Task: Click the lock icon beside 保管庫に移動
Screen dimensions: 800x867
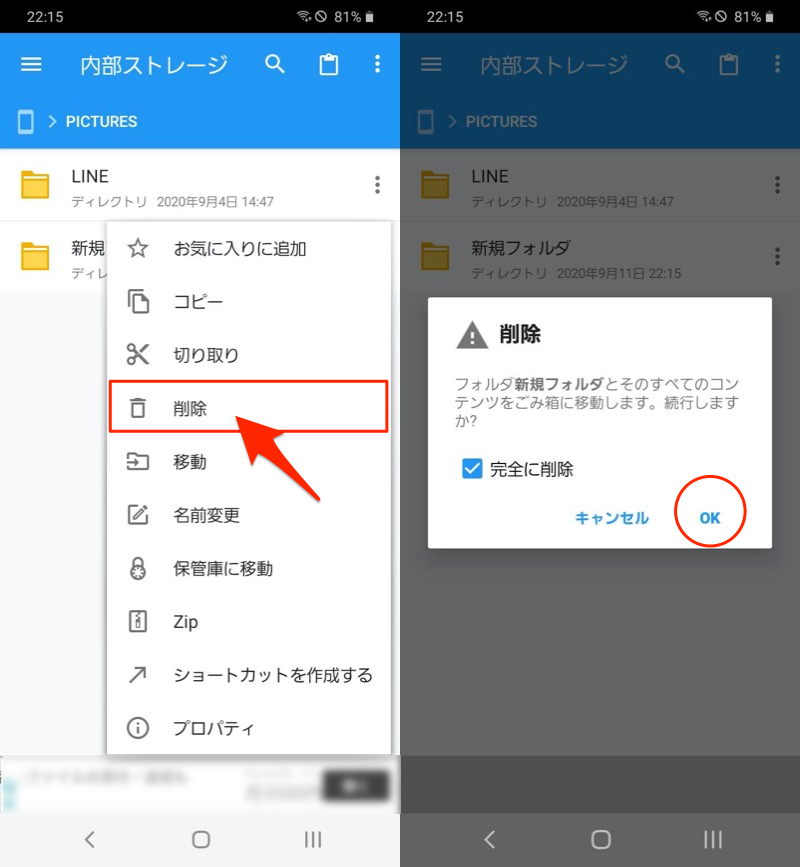Action: pyautogui.click(x=138, y=569)
